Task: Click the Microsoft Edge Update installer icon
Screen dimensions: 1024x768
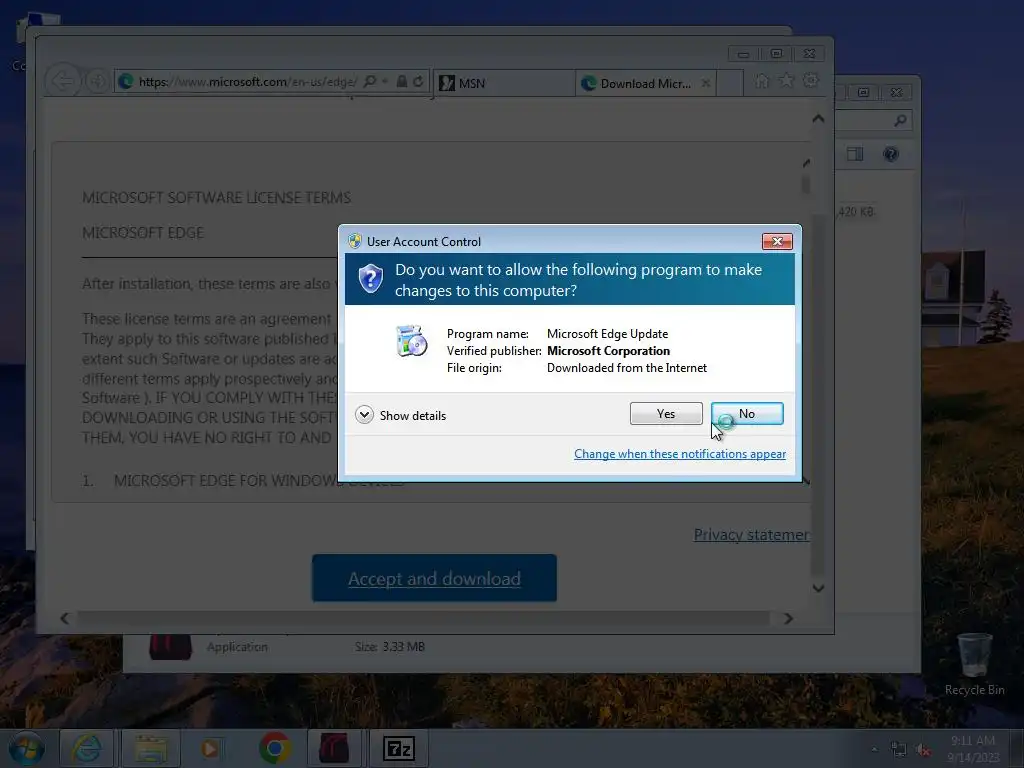Action: pyautogui.click(x=411, y=340)
